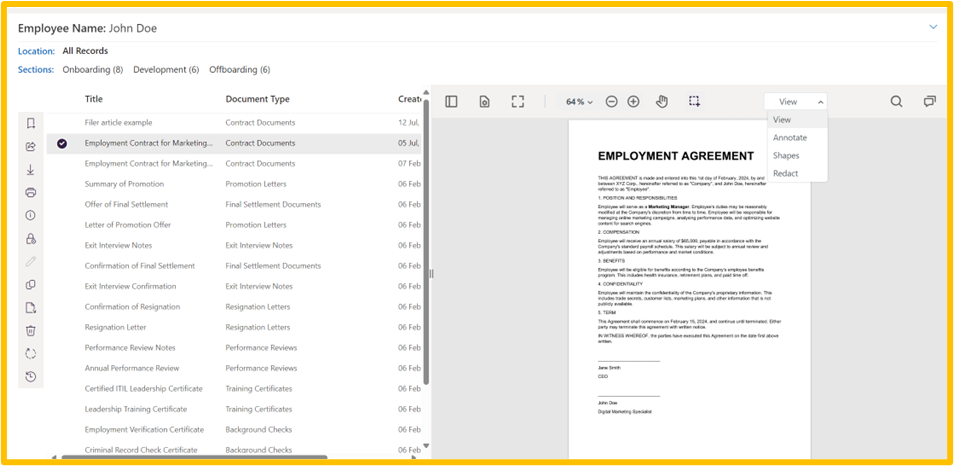Activate the marquee area selection tool
Screen dimensions: 954x466
point(694,101)
